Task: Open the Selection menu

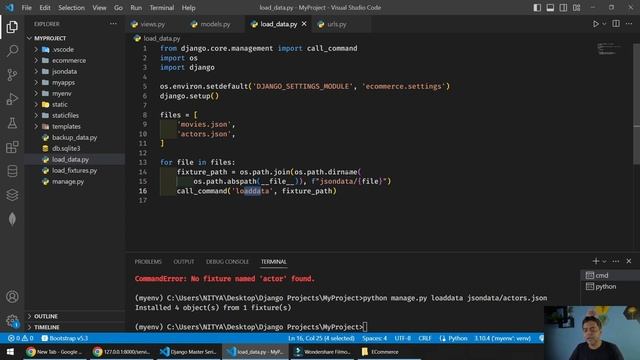Action: point(71,8)
